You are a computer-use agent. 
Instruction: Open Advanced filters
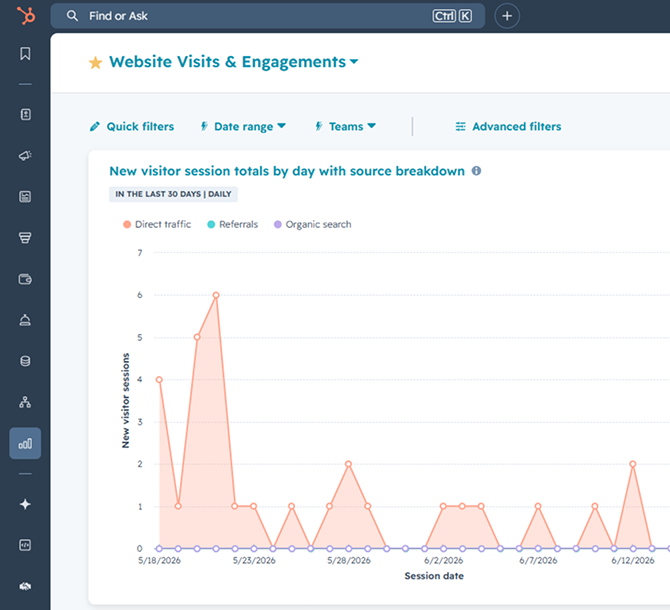(508, 126)
